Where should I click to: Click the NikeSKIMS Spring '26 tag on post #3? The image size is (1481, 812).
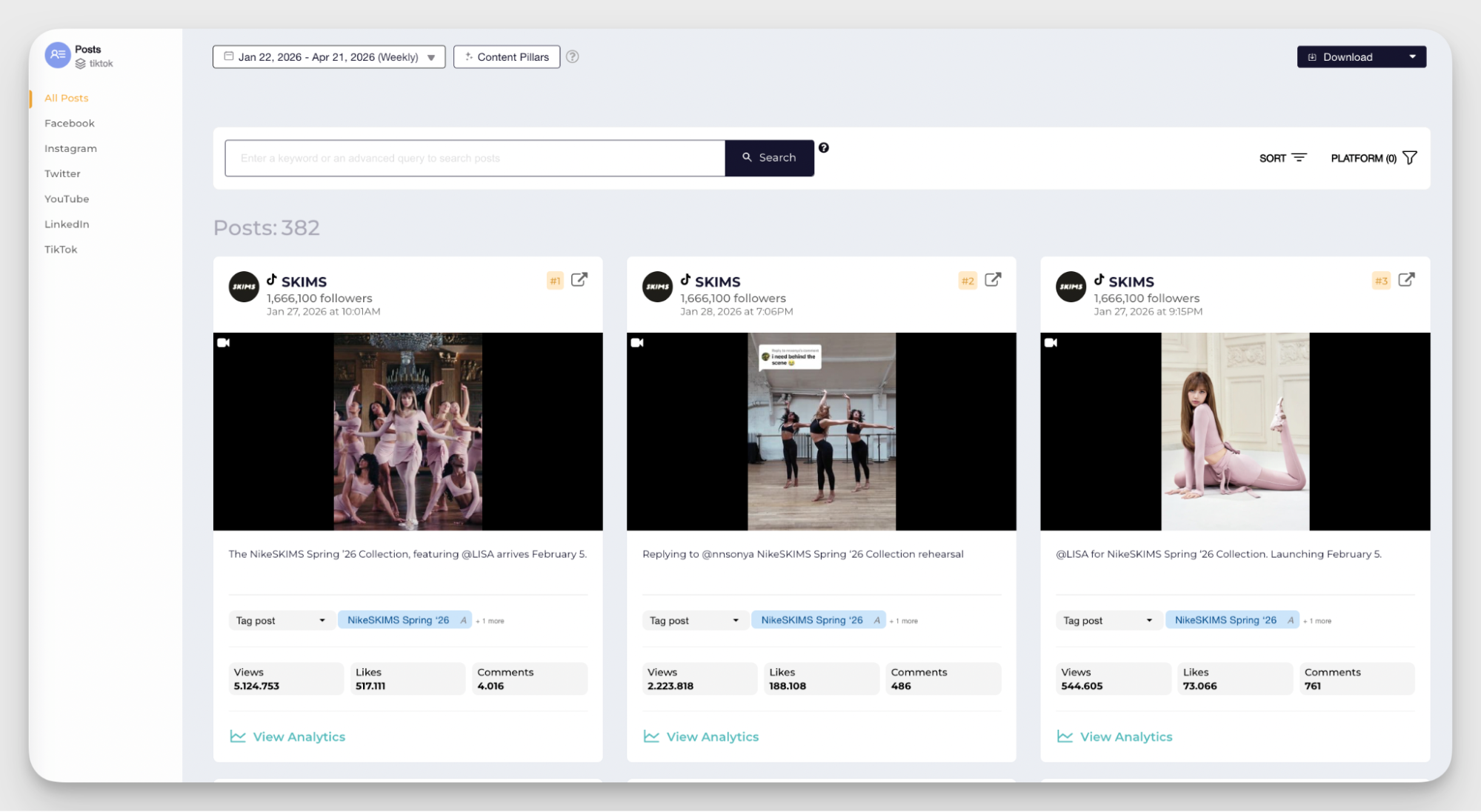tap(1232, 620)
